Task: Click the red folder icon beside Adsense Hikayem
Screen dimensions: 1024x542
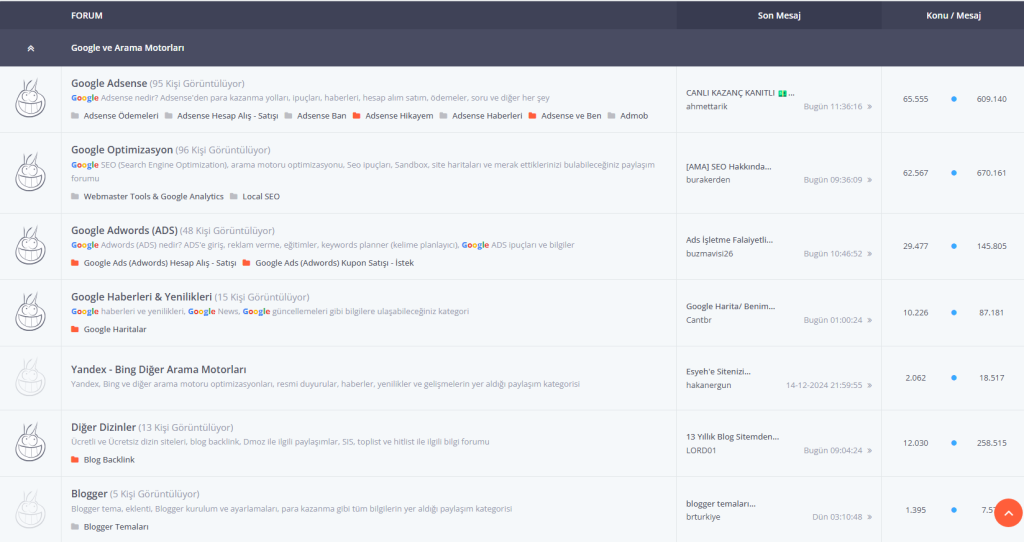Action: pyautogui.click(x=357, y=116)
